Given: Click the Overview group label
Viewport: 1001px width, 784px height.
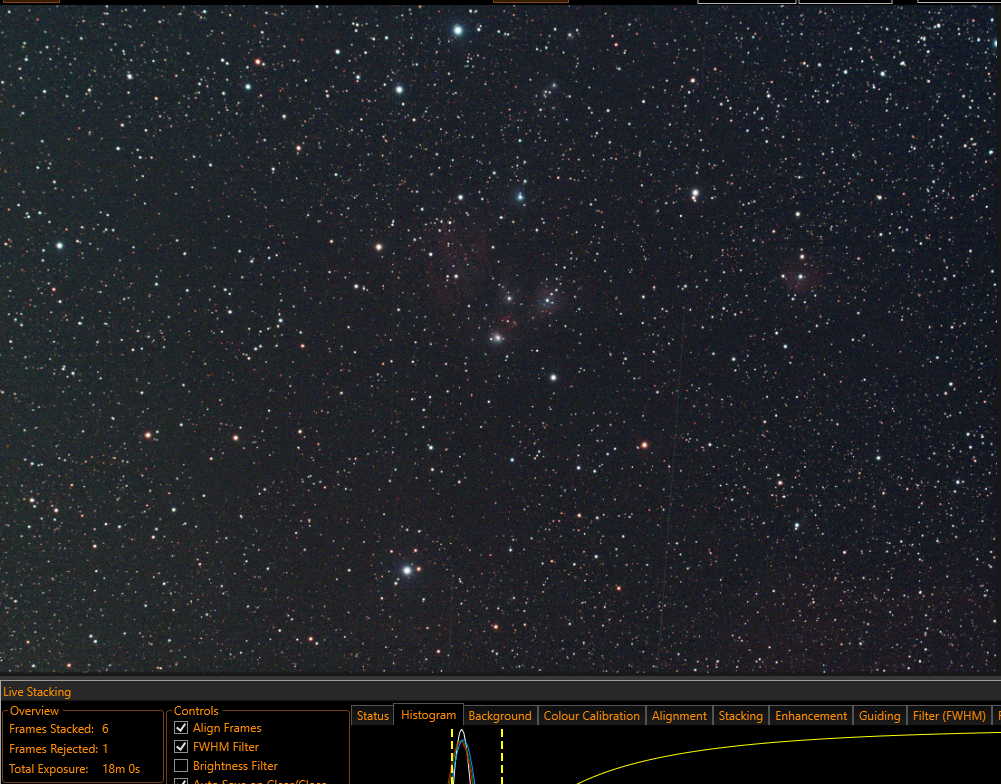Looking at the screenshot, I should (x=34, y=711).
